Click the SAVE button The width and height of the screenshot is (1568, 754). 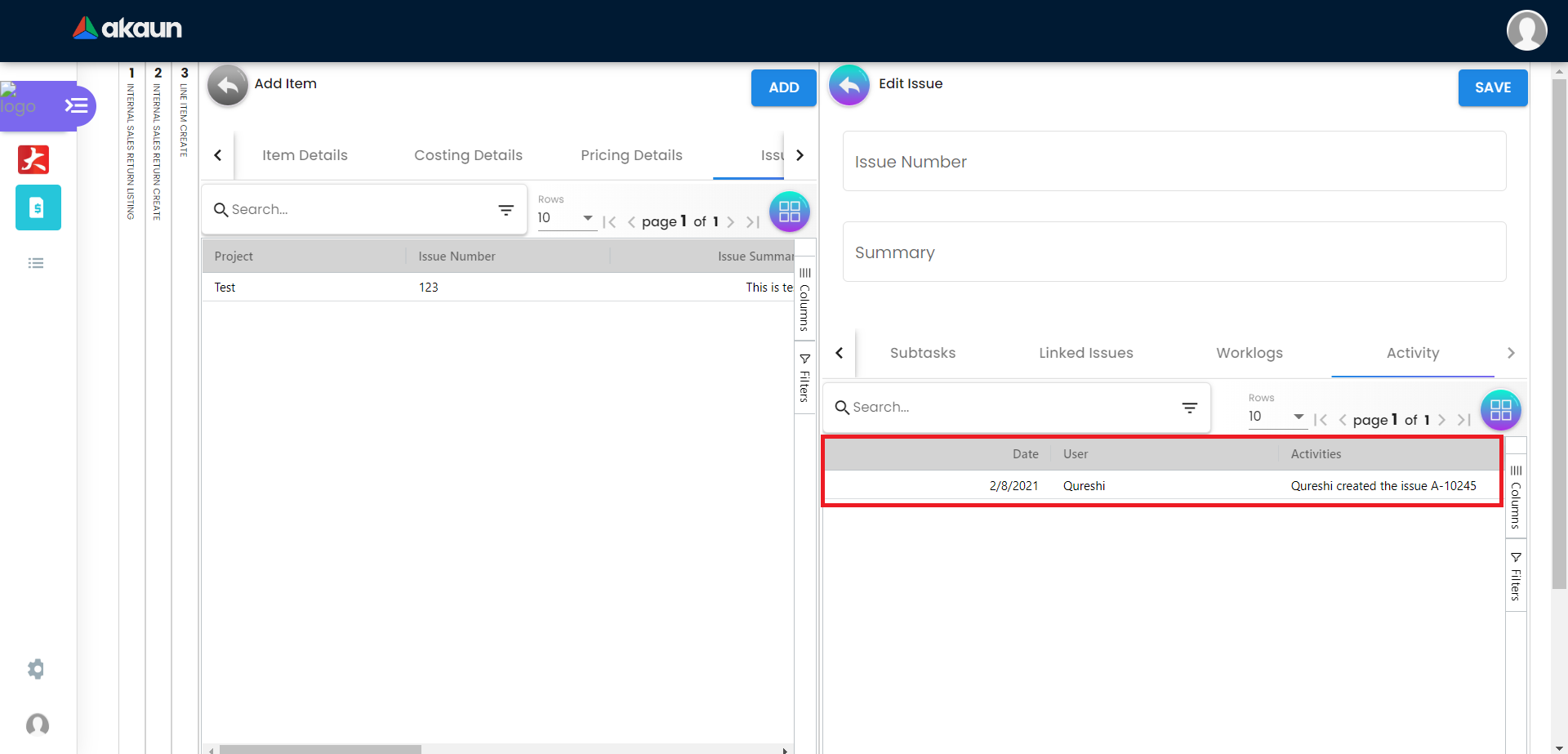[x=1492, y=87]
